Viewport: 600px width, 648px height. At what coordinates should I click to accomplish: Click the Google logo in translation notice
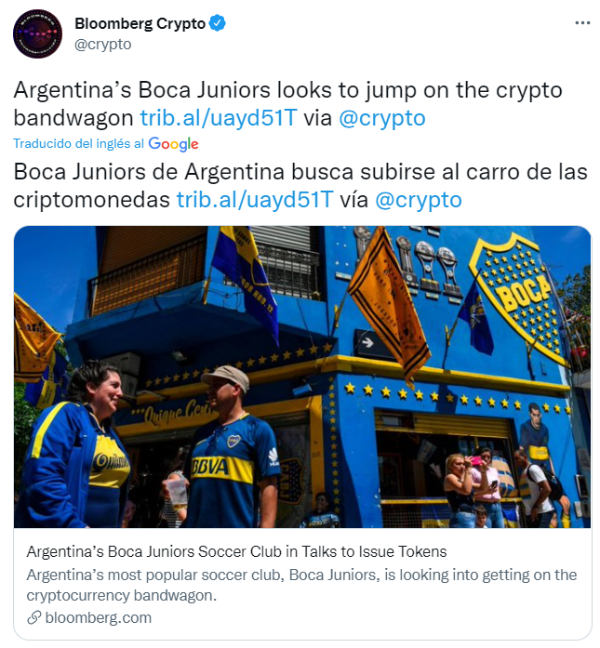coord(173,144)
